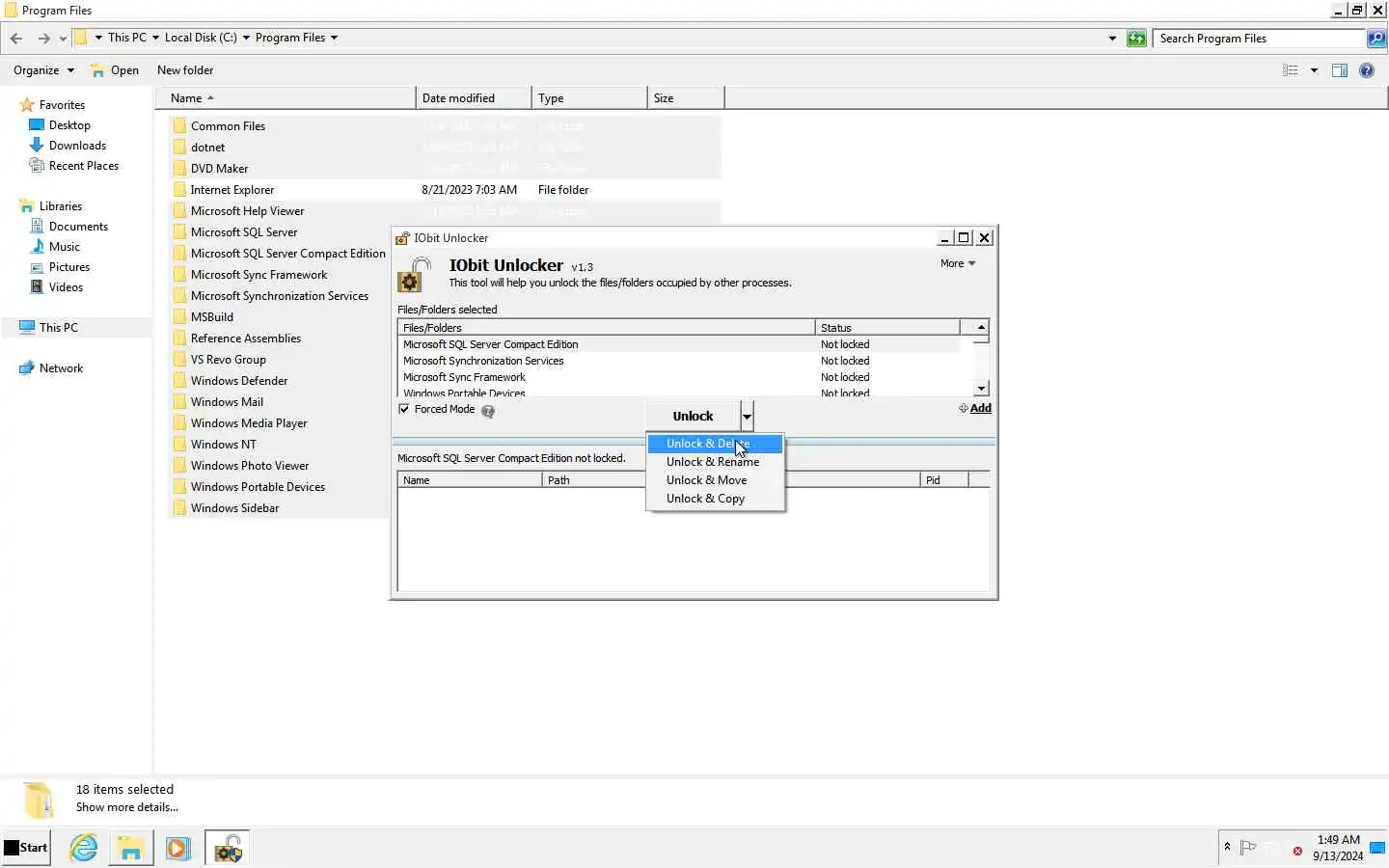The height and width of the screenshot is (868, 1389).
Task: Click the IObit Unlocker padlock logo
Action: (414, 275)
